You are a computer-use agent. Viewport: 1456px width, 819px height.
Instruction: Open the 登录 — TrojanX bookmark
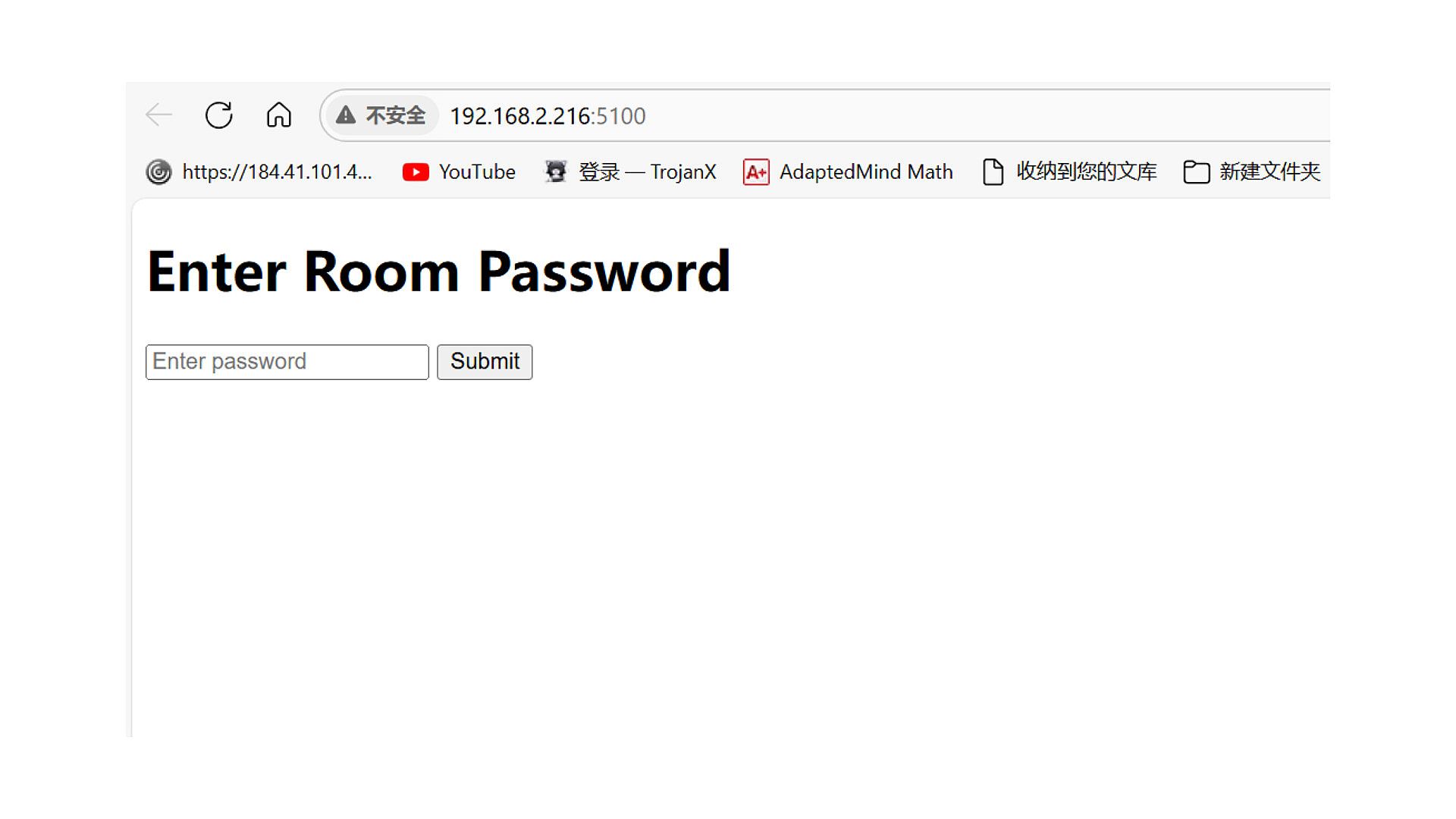tap(648, 172)
